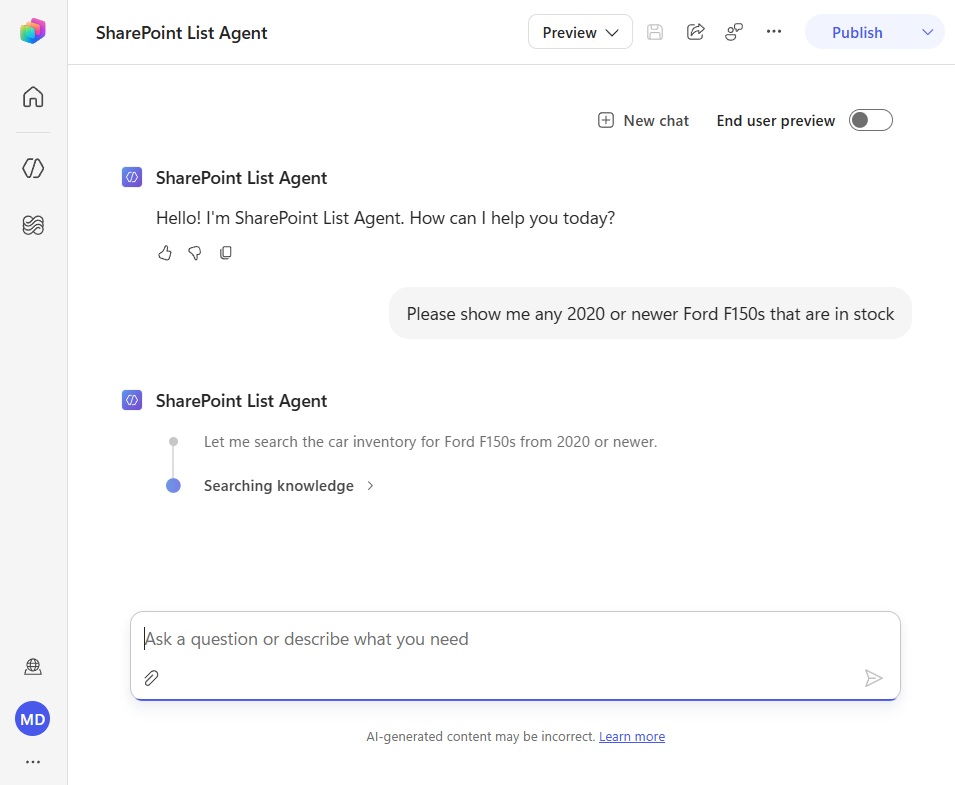This screenshot has width=955, height=785.
Task: Open the collaborators chat-people icon
Action: [x=734, y=32]
